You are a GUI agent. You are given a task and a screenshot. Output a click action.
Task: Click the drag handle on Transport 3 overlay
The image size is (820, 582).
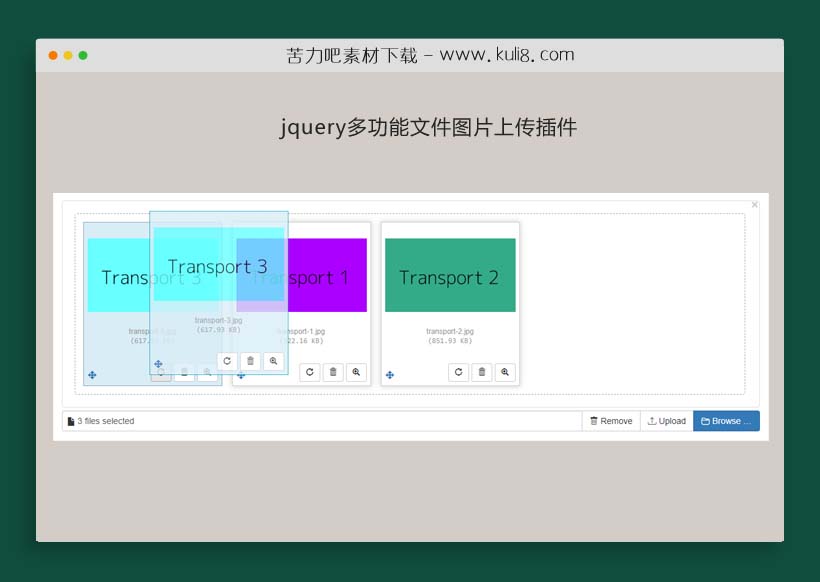point(160,363)
